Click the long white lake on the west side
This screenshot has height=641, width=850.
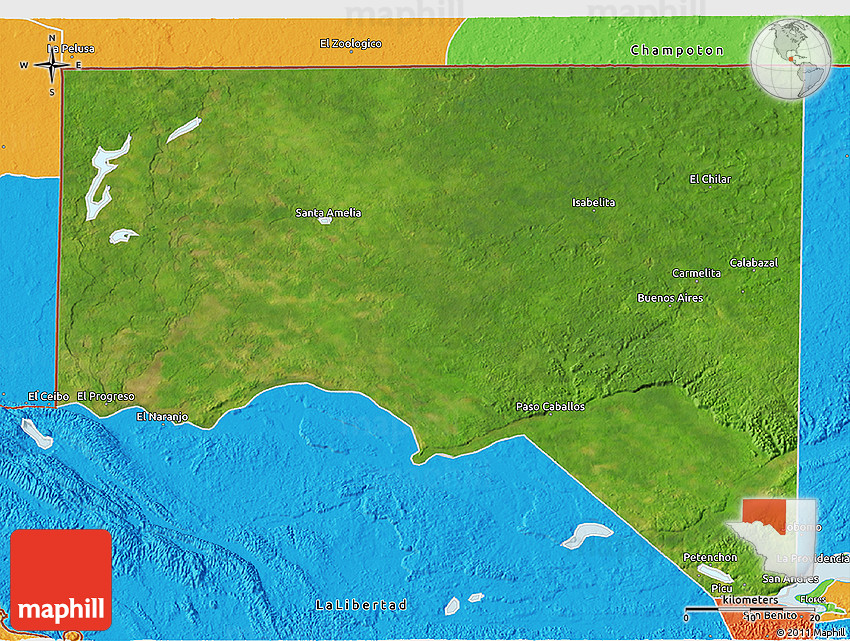coord(100,180)
